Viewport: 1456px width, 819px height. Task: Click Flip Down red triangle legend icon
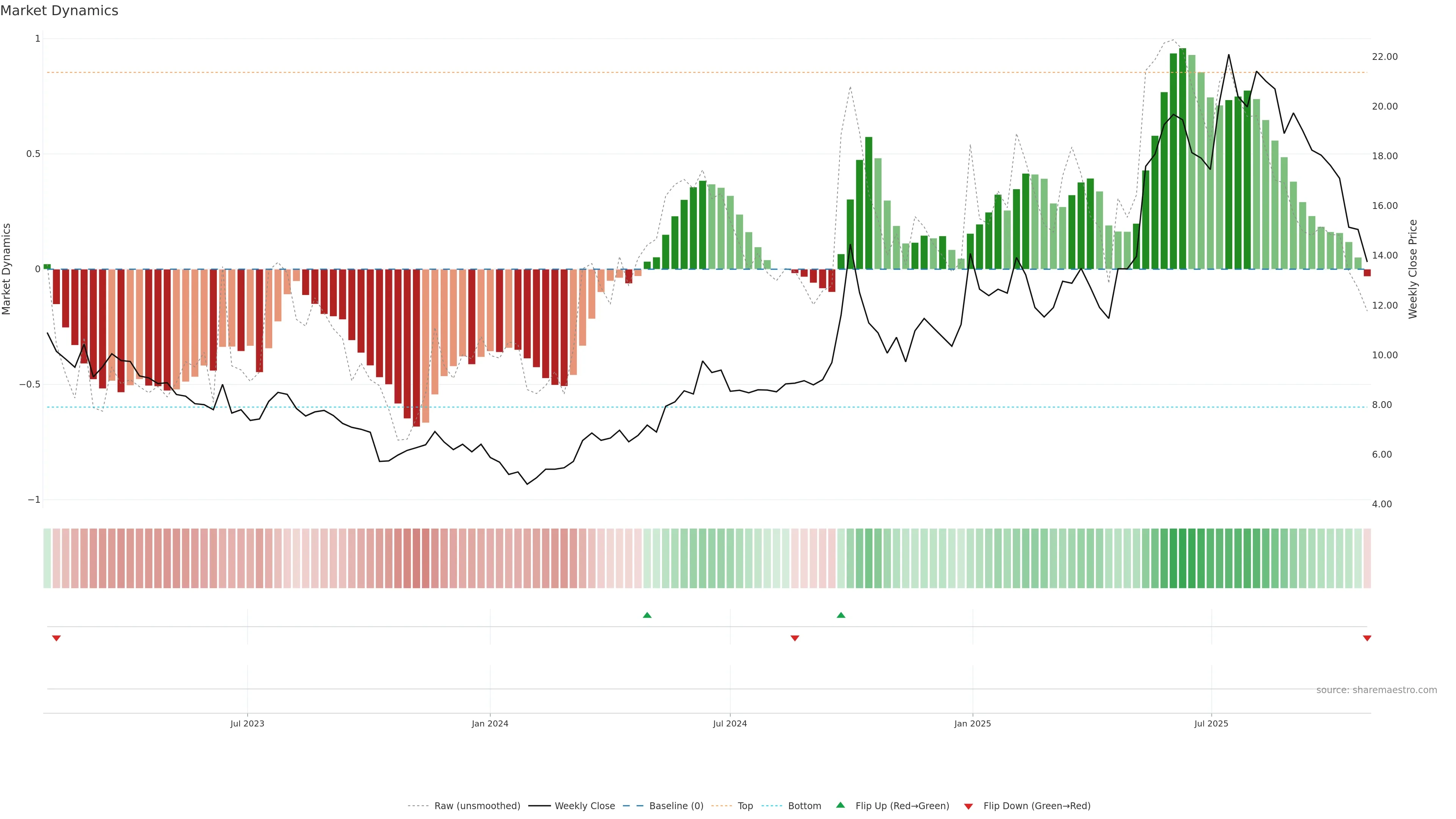click(968, 806)
